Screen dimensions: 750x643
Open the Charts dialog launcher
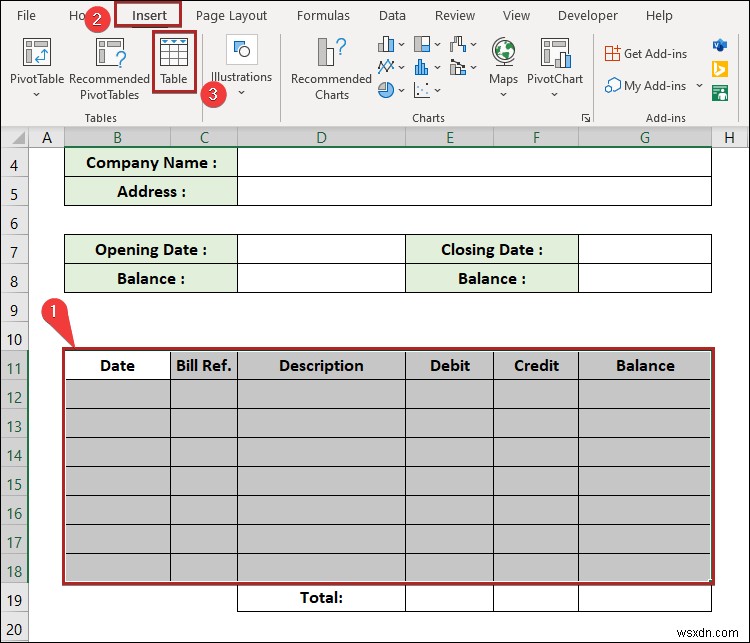tap(585, 118)
